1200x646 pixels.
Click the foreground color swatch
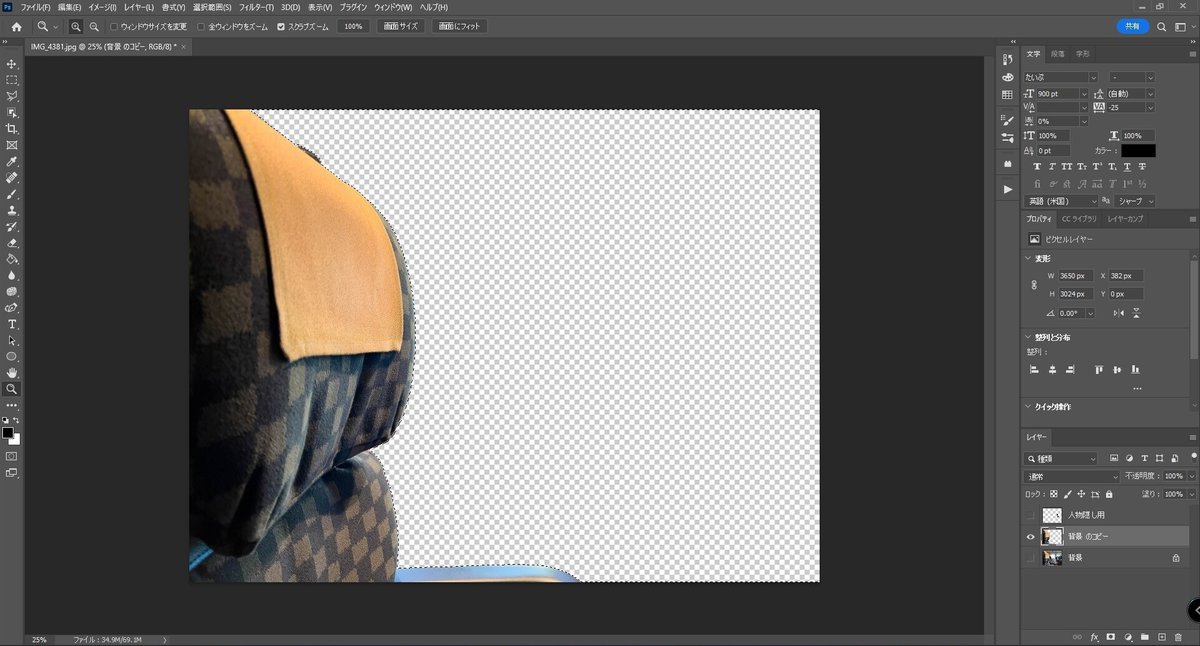[x=8, y=433]
